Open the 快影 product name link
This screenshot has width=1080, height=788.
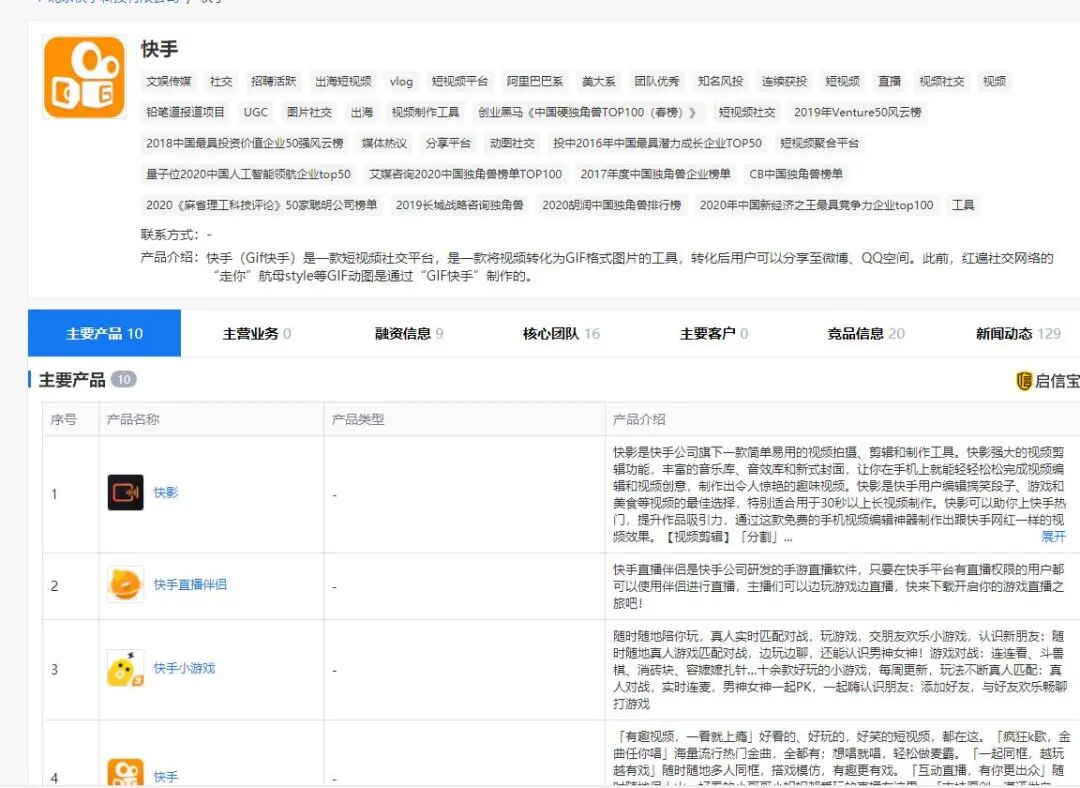click(165, 494)
